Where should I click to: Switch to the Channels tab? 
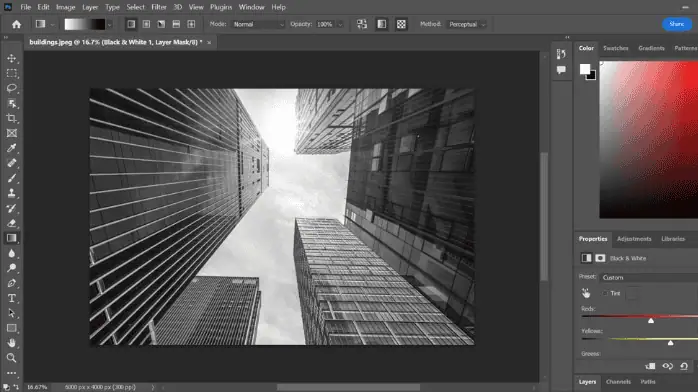point(618,382)
